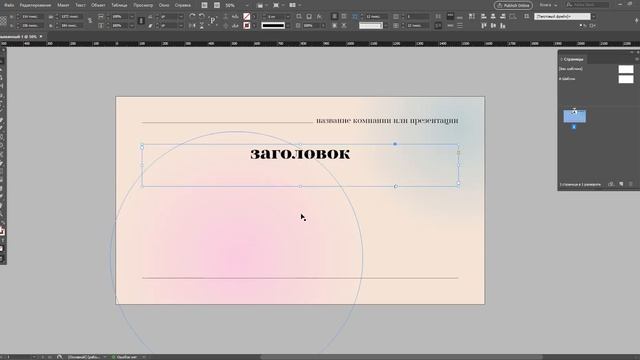Open the Bridge icon in the application bar
640x360 pixels.
(x=204, y=5)
